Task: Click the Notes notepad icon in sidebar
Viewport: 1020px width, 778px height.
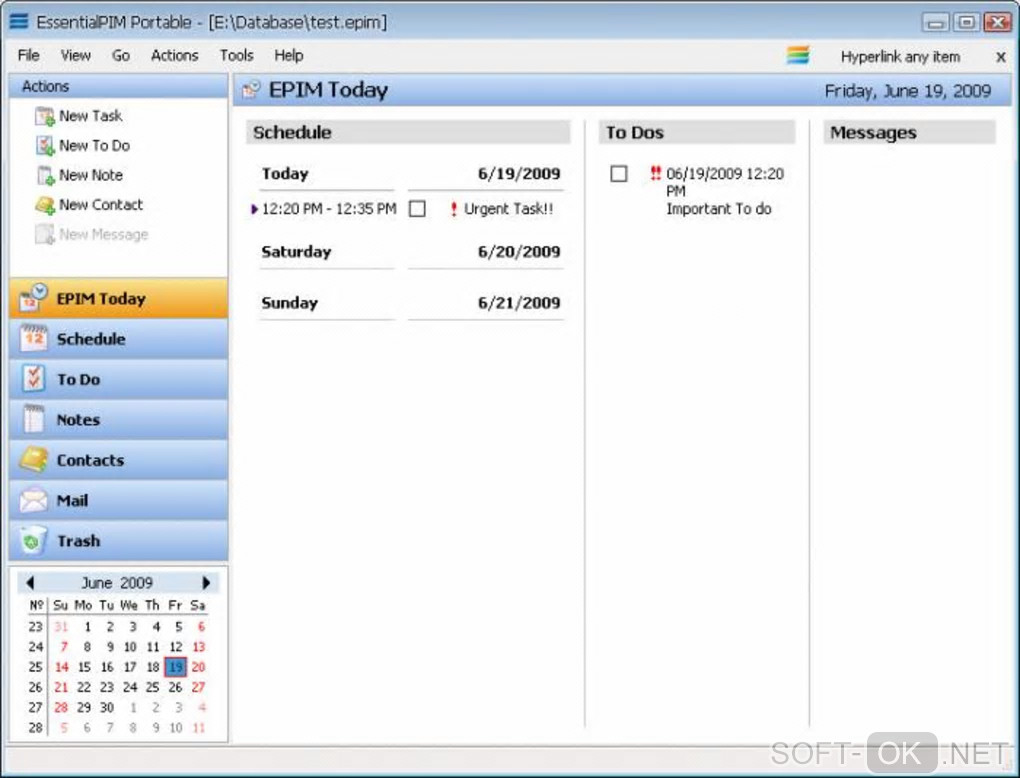Action: tap(33, 419)
